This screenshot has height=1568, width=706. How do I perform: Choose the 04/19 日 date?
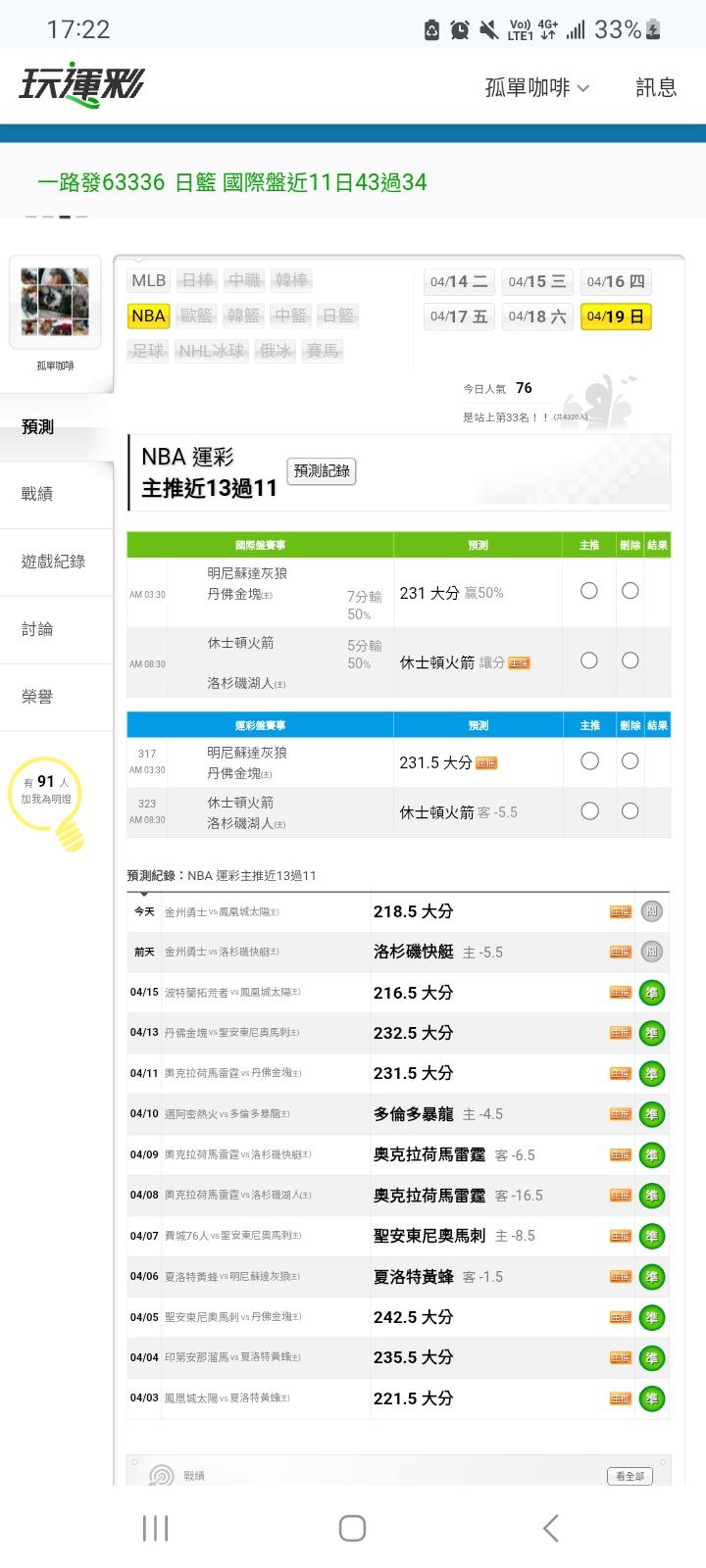tap(616, 317)
